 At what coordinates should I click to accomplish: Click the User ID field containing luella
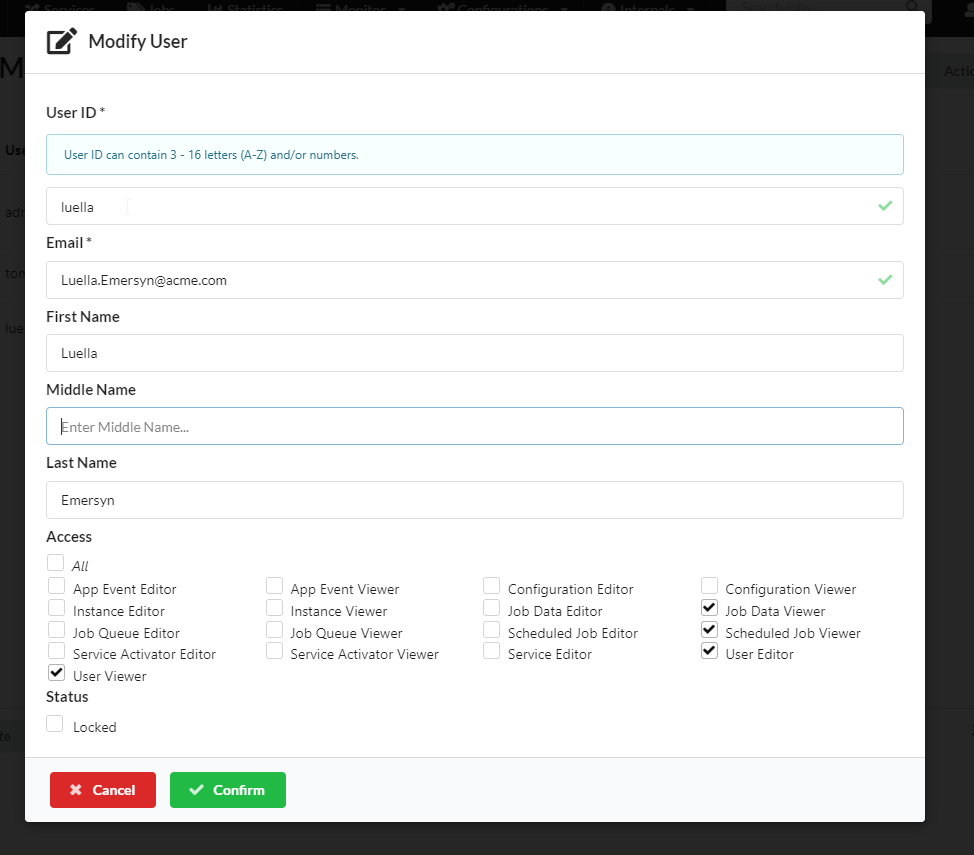[460, 206]
